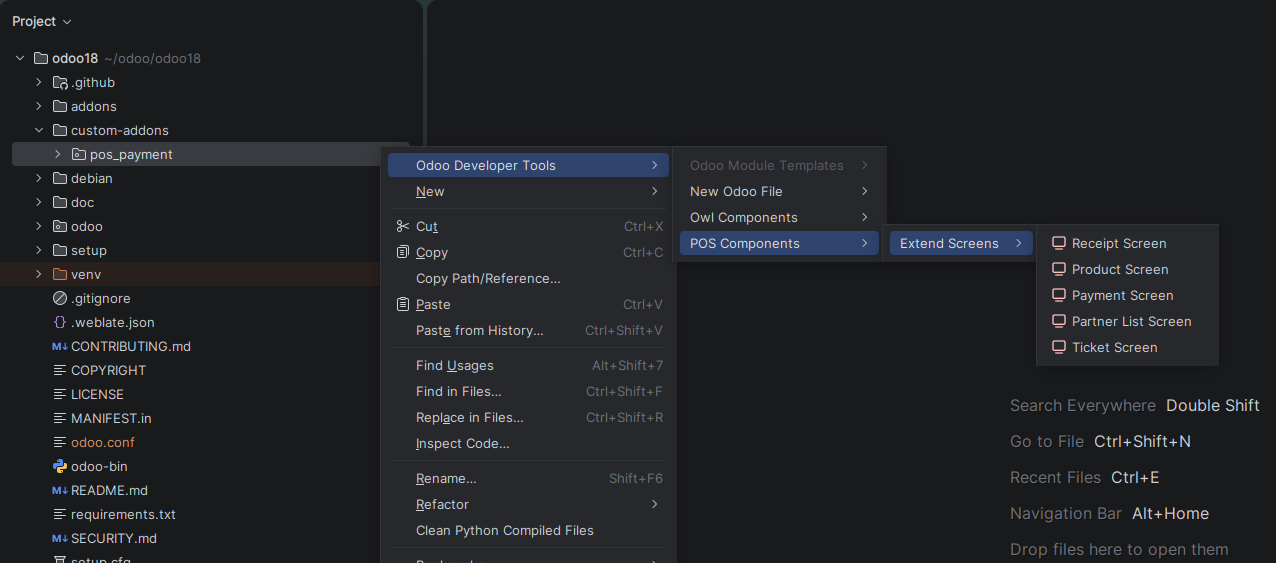Screen dimensions: 1276x563
Task: Collapse the custom-addons folder
Action: 39,130
